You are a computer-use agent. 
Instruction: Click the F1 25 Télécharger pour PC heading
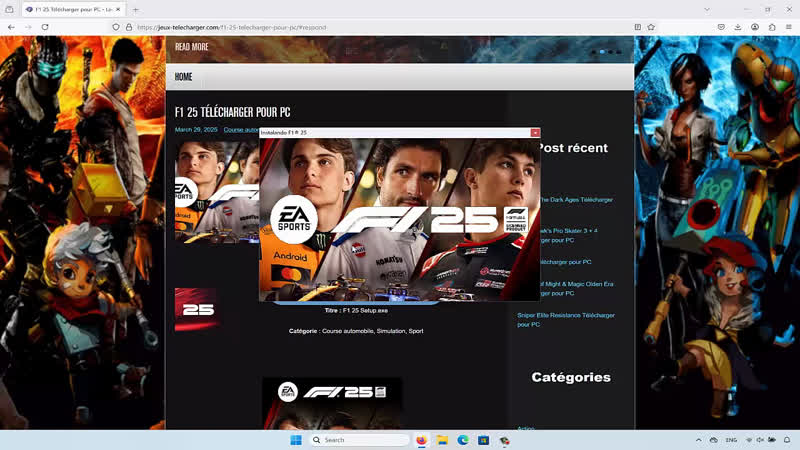pyautogui.click(x=232, y=112)
